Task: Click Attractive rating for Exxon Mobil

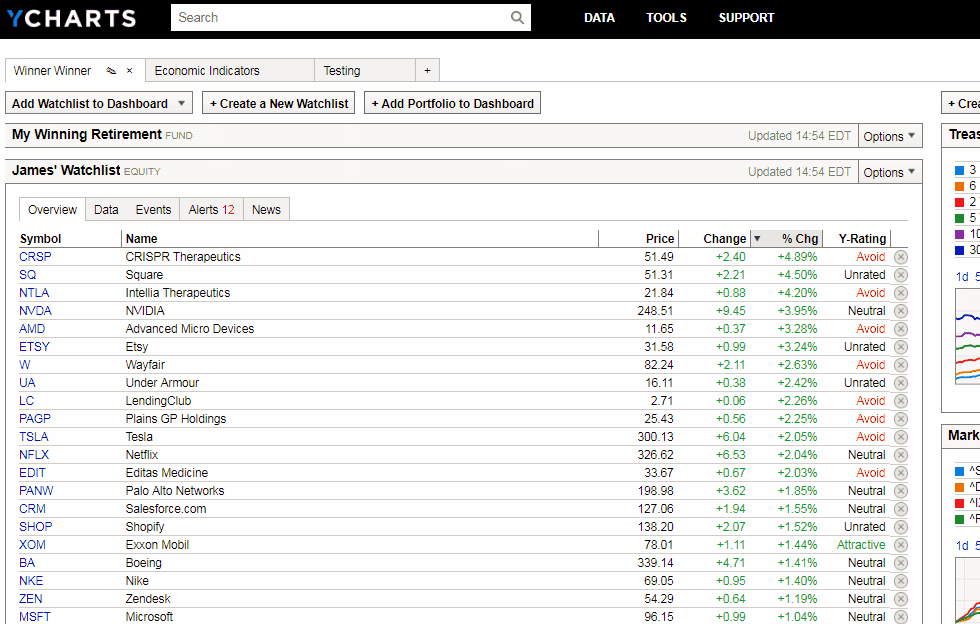Action: [x=861, y=545]
